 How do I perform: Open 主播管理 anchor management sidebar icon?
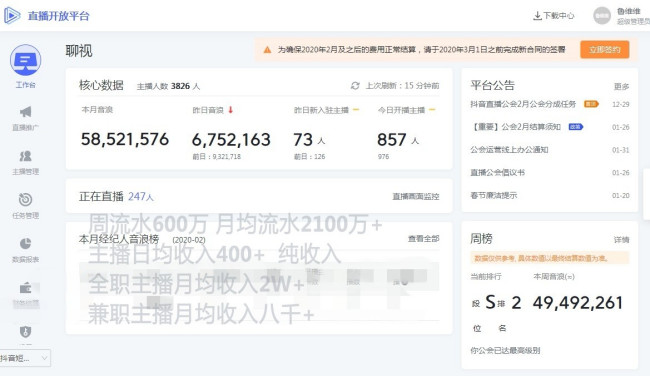coord(26,156)
